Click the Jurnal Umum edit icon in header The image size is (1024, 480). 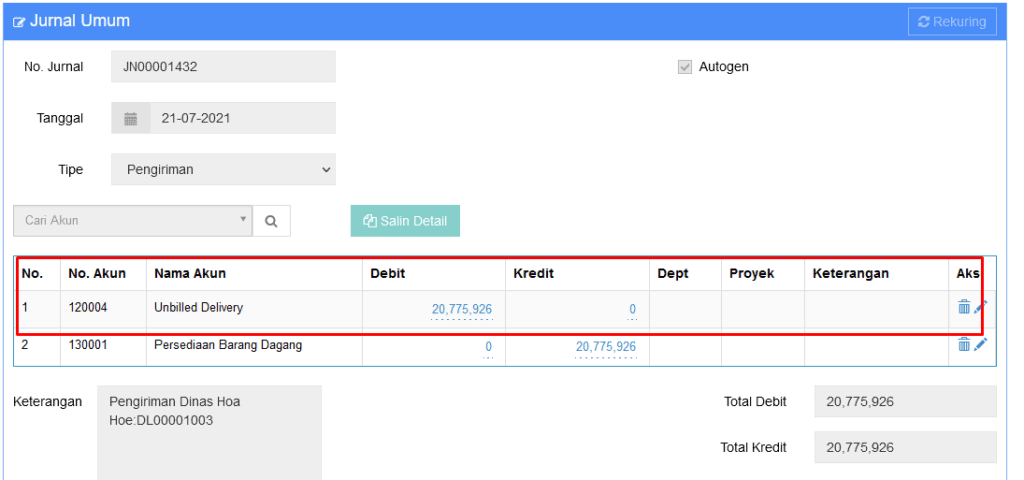pyautogui.click(x=19, y=22)
